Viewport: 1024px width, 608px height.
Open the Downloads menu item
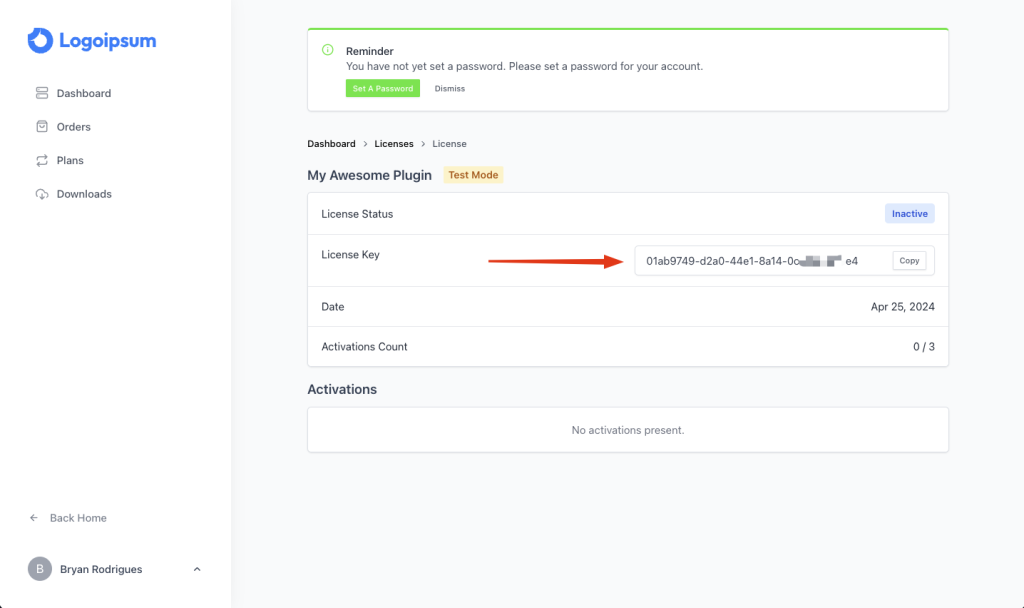(x=84, y=194)
